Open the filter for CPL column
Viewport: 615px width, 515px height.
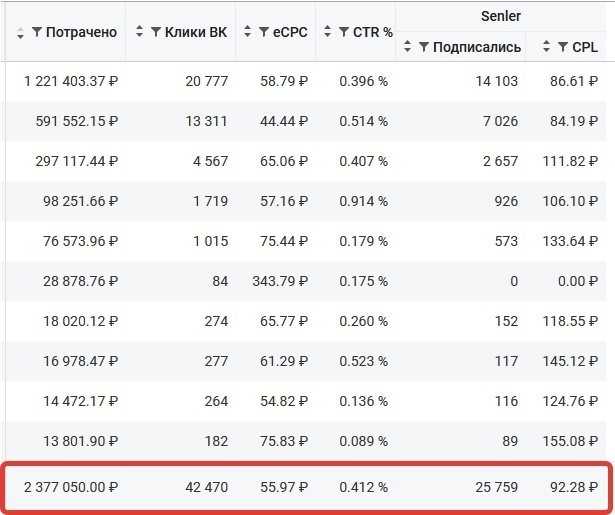click(563, 47)
